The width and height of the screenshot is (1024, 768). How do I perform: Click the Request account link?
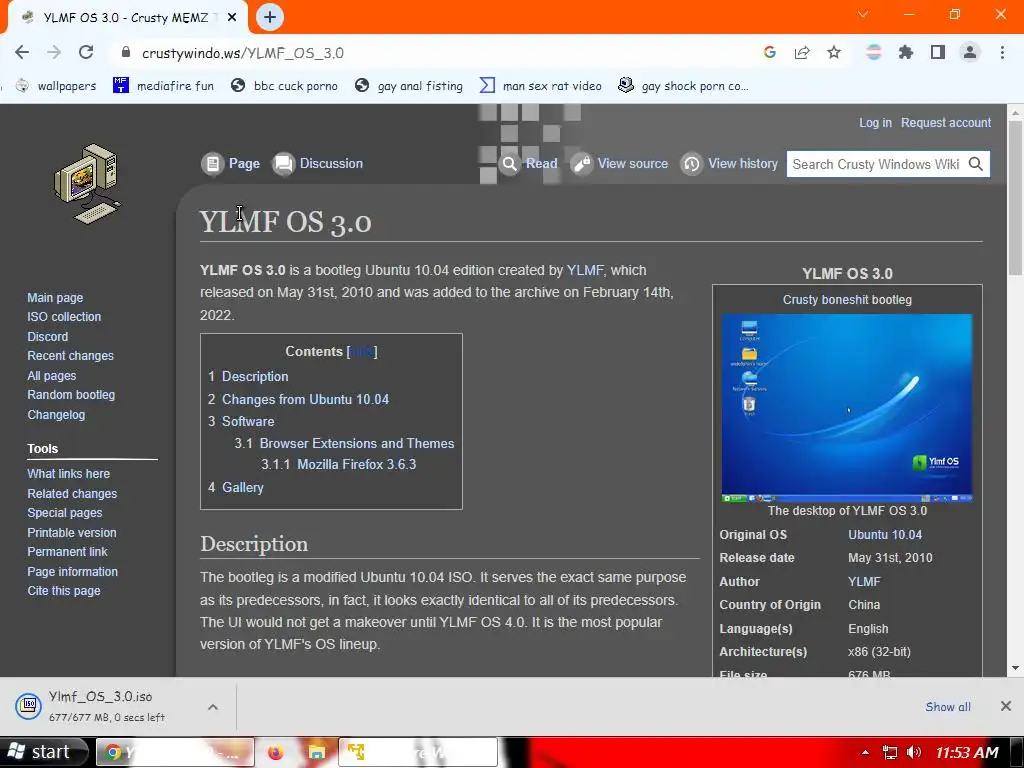tap(946, 123)
